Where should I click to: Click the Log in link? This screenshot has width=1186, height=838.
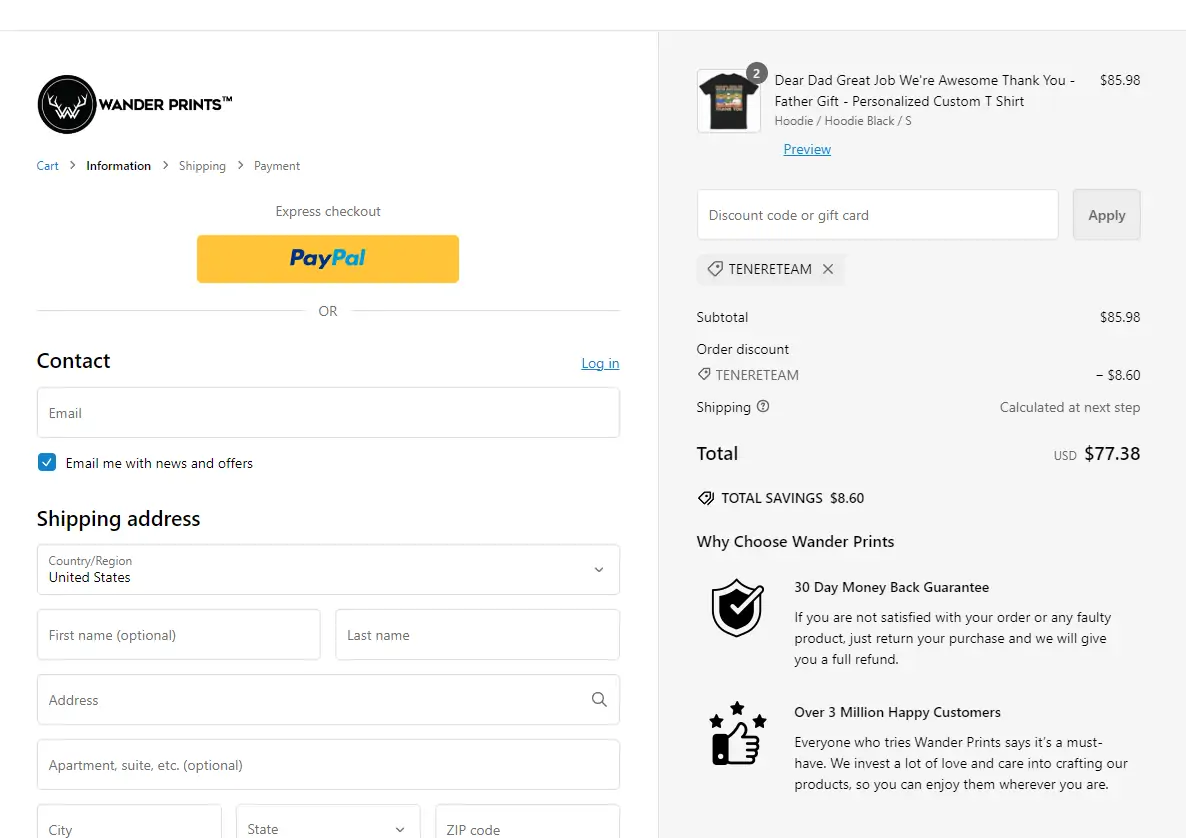[600, 363]
